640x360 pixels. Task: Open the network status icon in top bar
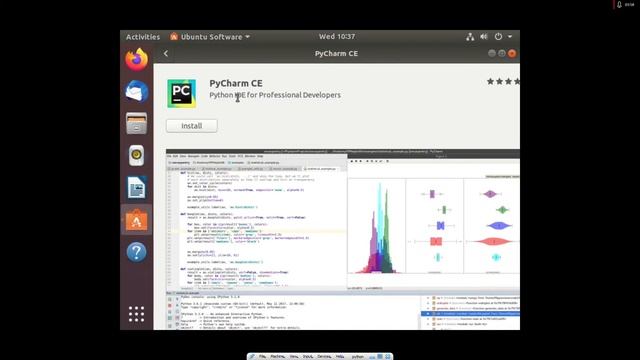pyautogui.click(x=470, y=37)
